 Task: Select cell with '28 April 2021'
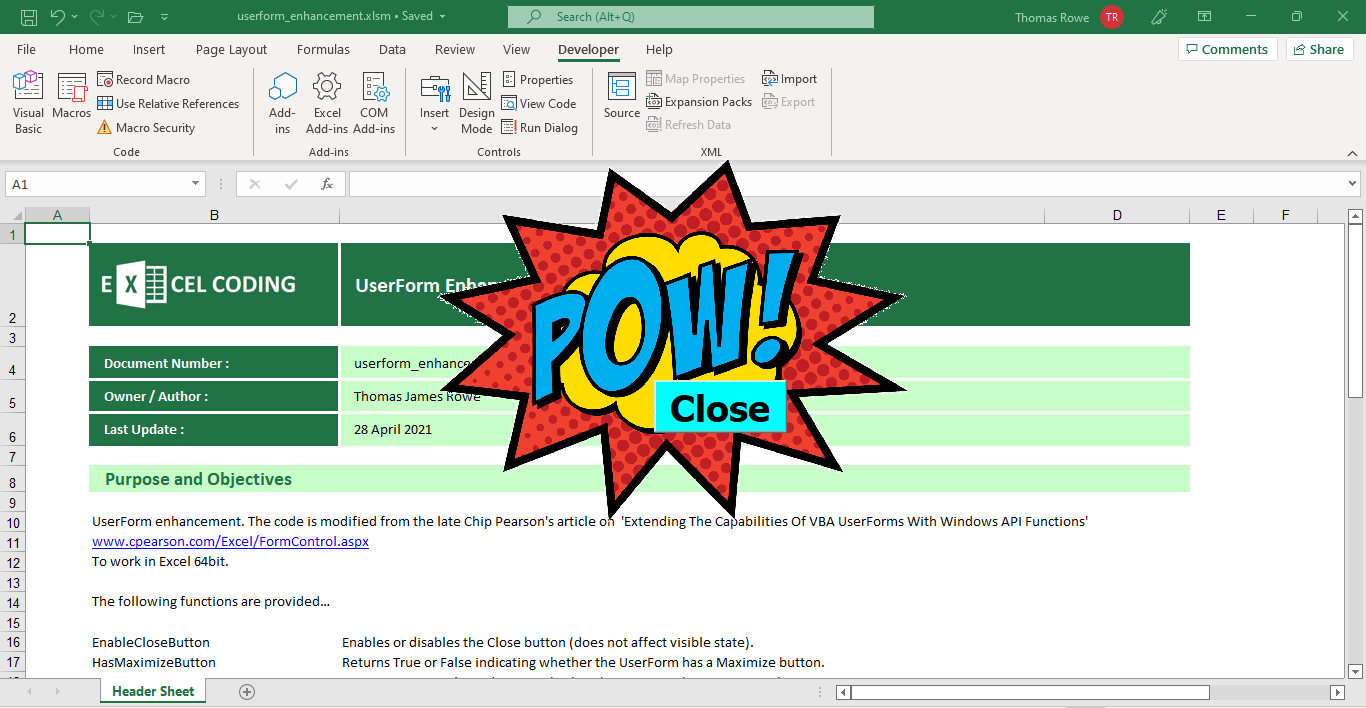pyautogui.click(x=765, y=430)
